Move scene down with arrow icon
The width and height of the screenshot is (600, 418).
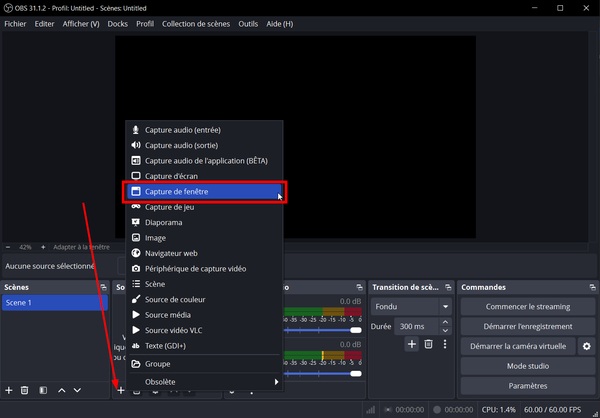point(78,390)
